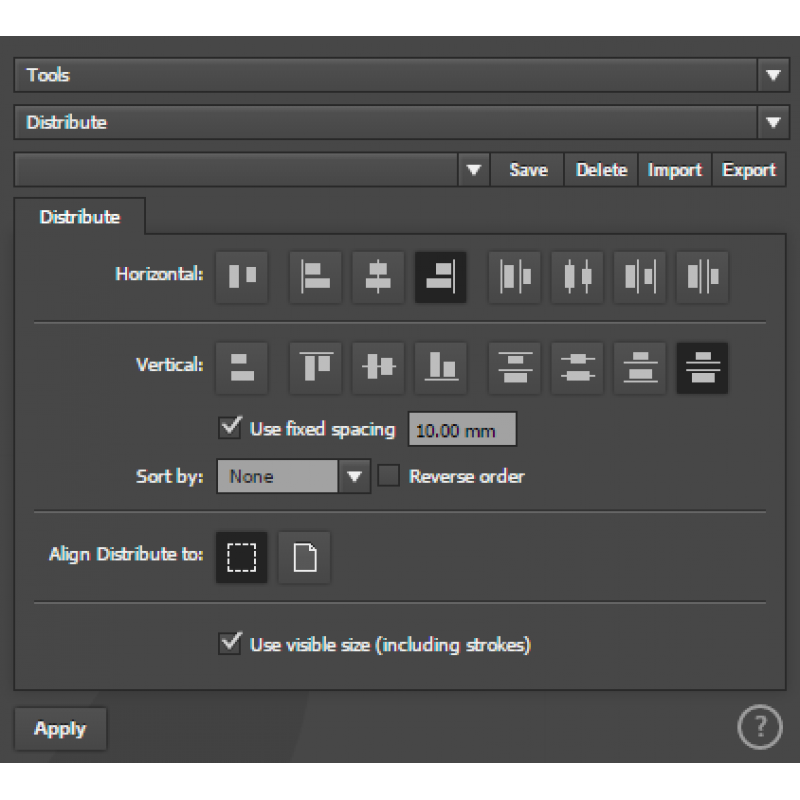The width and height of the screenshot is (800, 800).
Task: Open help with question mark icon
Action: tap(760, 727)
